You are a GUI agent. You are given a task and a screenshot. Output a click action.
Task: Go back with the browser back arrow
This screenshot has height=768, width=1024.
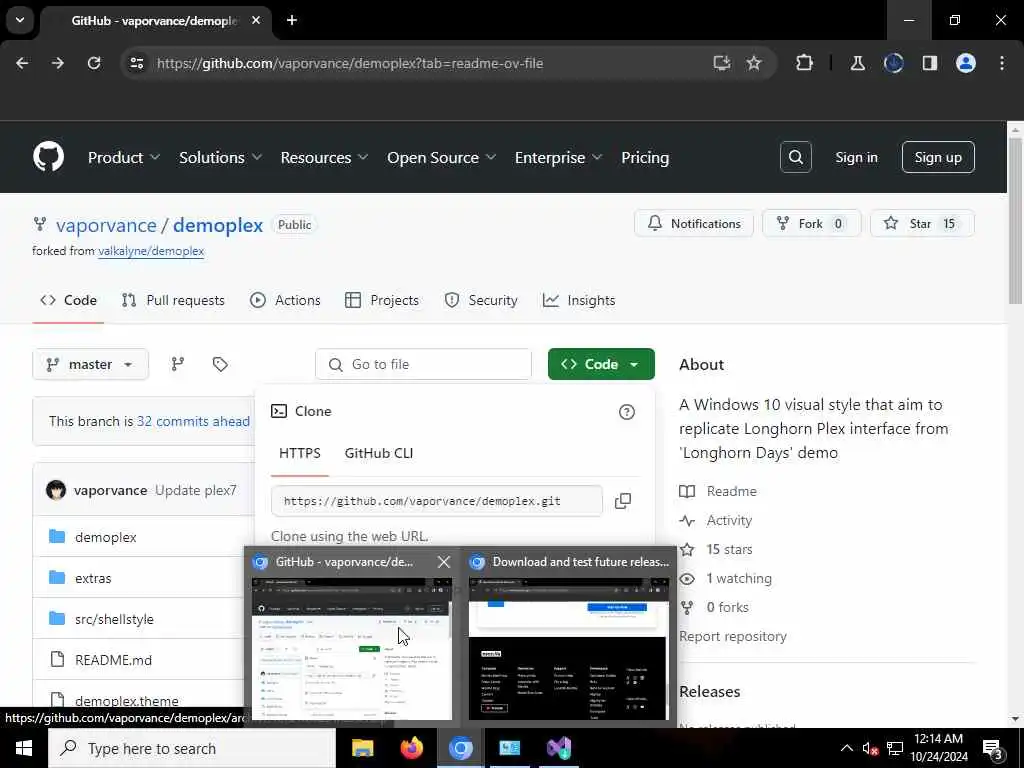[x=22, y=63]
